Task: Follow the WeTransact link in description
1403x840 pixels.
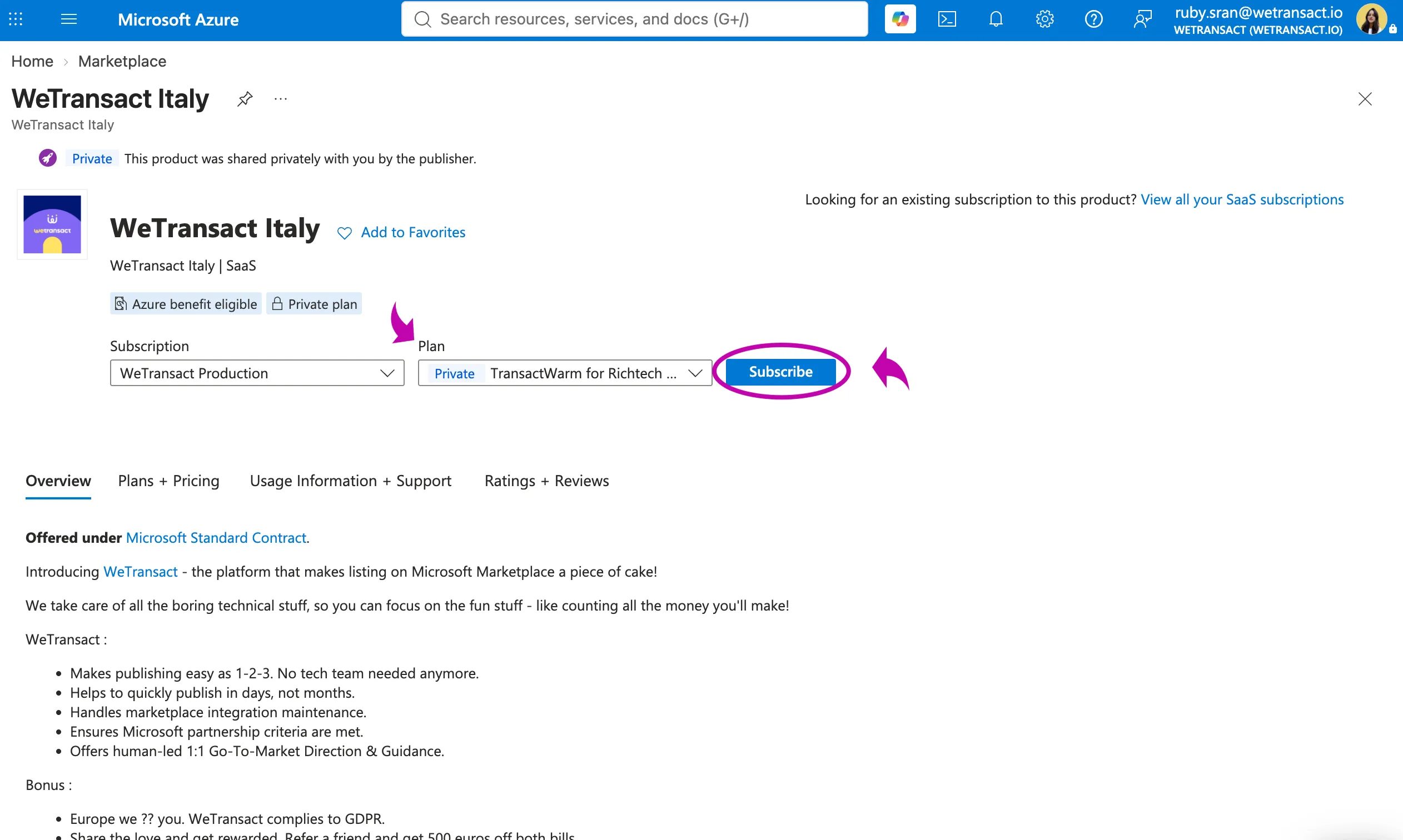Action: click(x=141, y=571)
